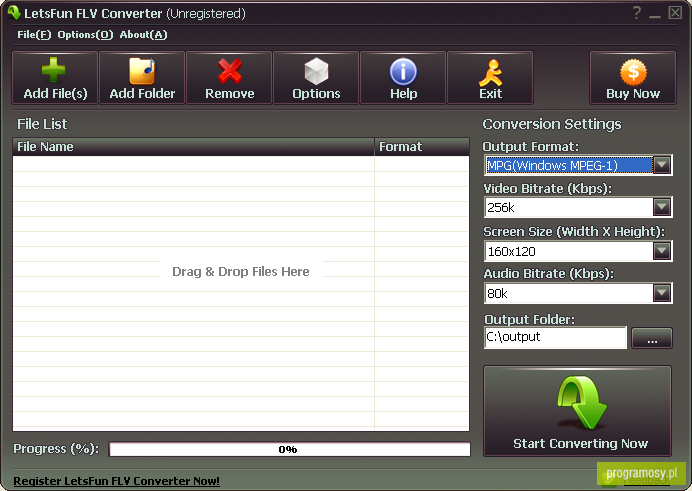Click the Buy Now dollar coin button
This screenshot has width=692, height=491.
633,78
